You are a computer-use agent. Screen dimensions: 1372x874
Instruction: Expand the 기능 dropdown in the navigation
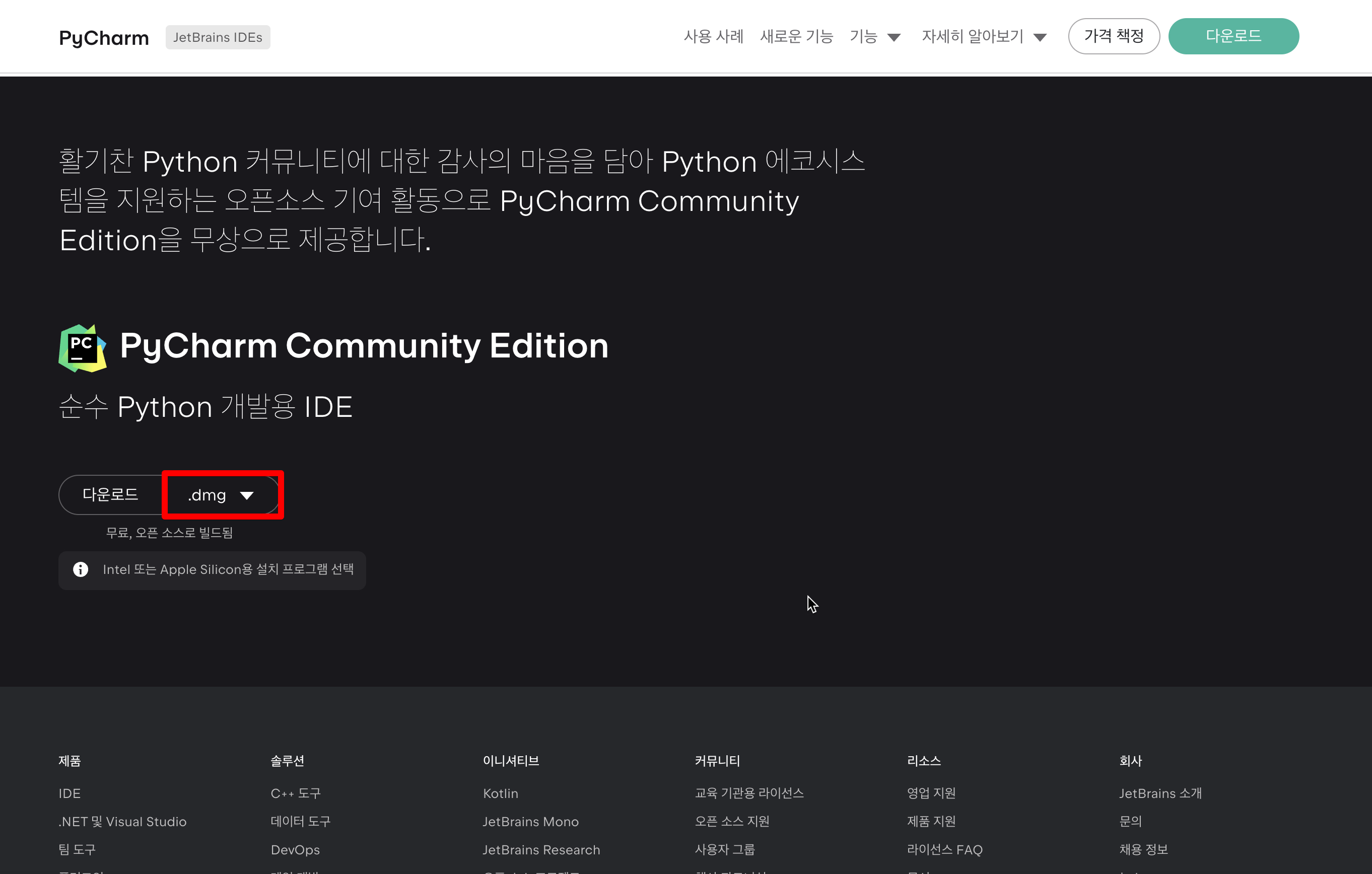pyautogui.click(x=874, y=37)
